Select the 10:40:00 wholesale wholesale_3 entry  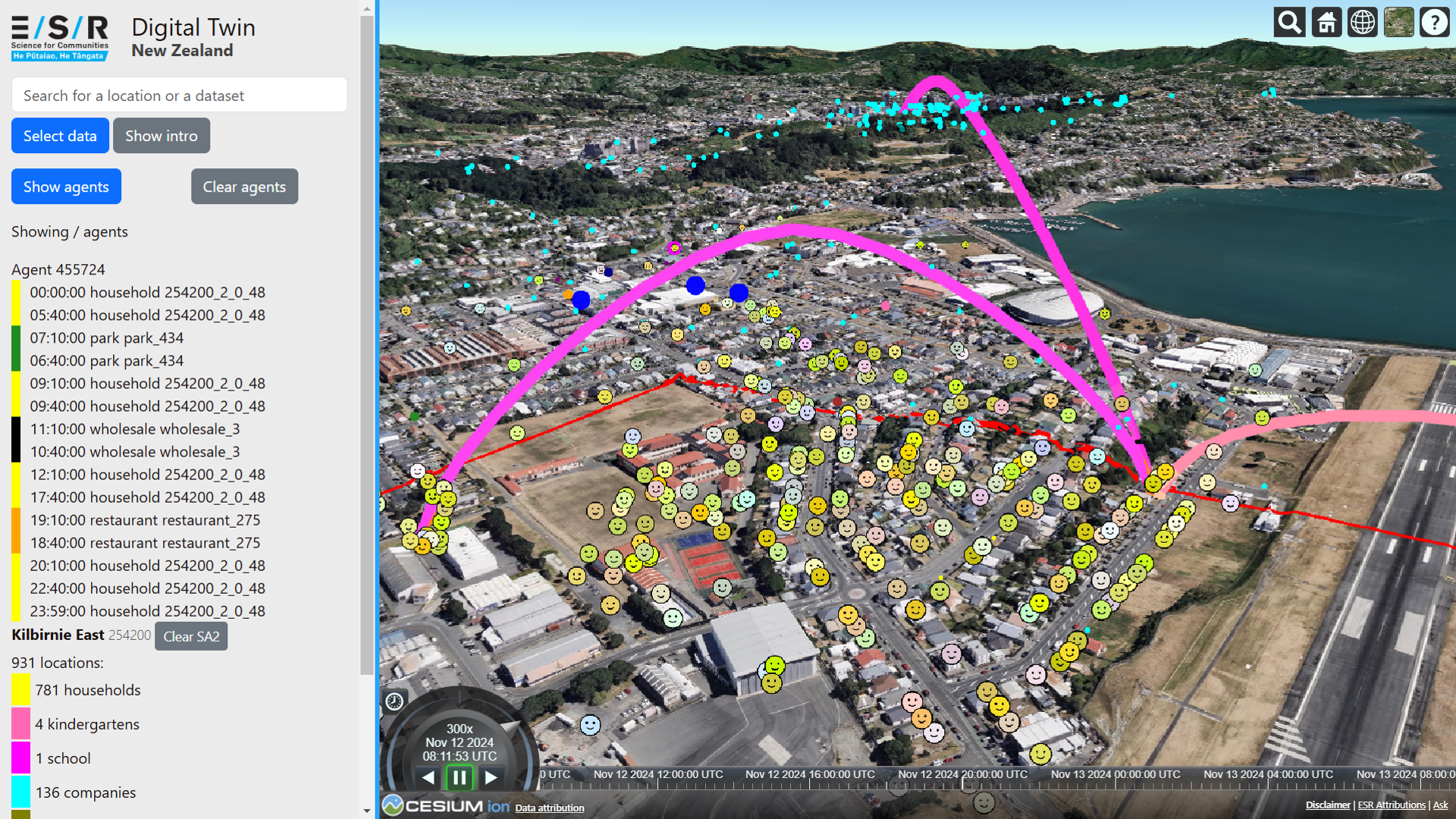[x=135, y=452]
